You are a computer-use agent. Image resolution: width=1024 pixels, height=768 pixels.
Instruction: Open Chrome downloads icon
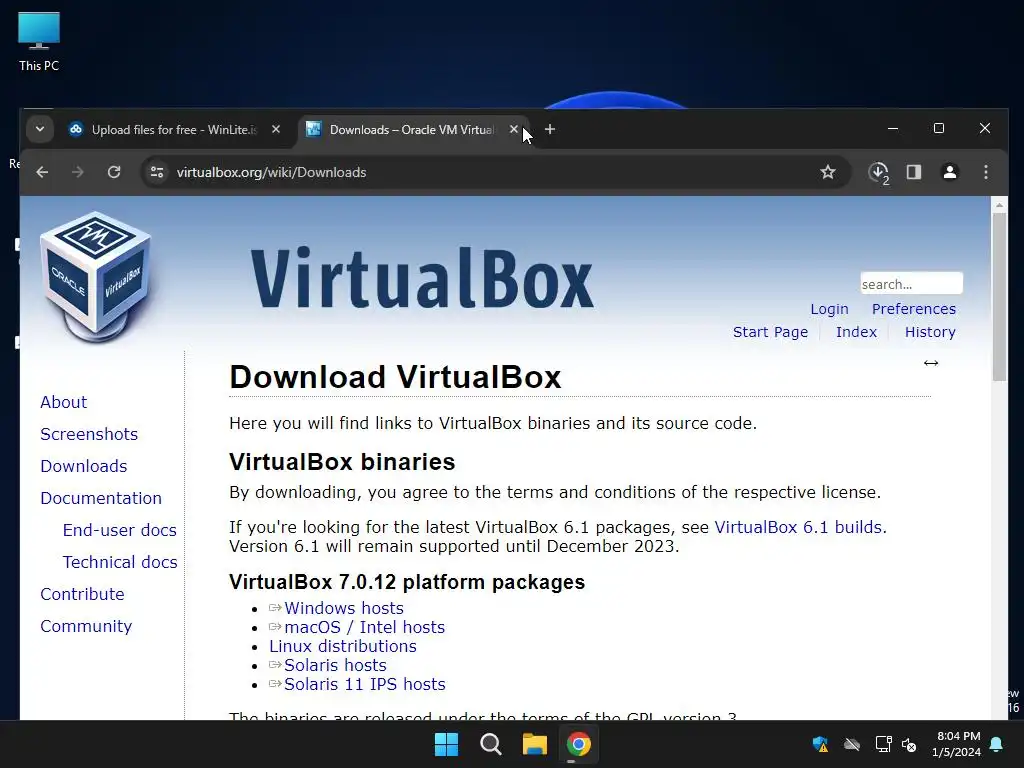coord(879,172)
